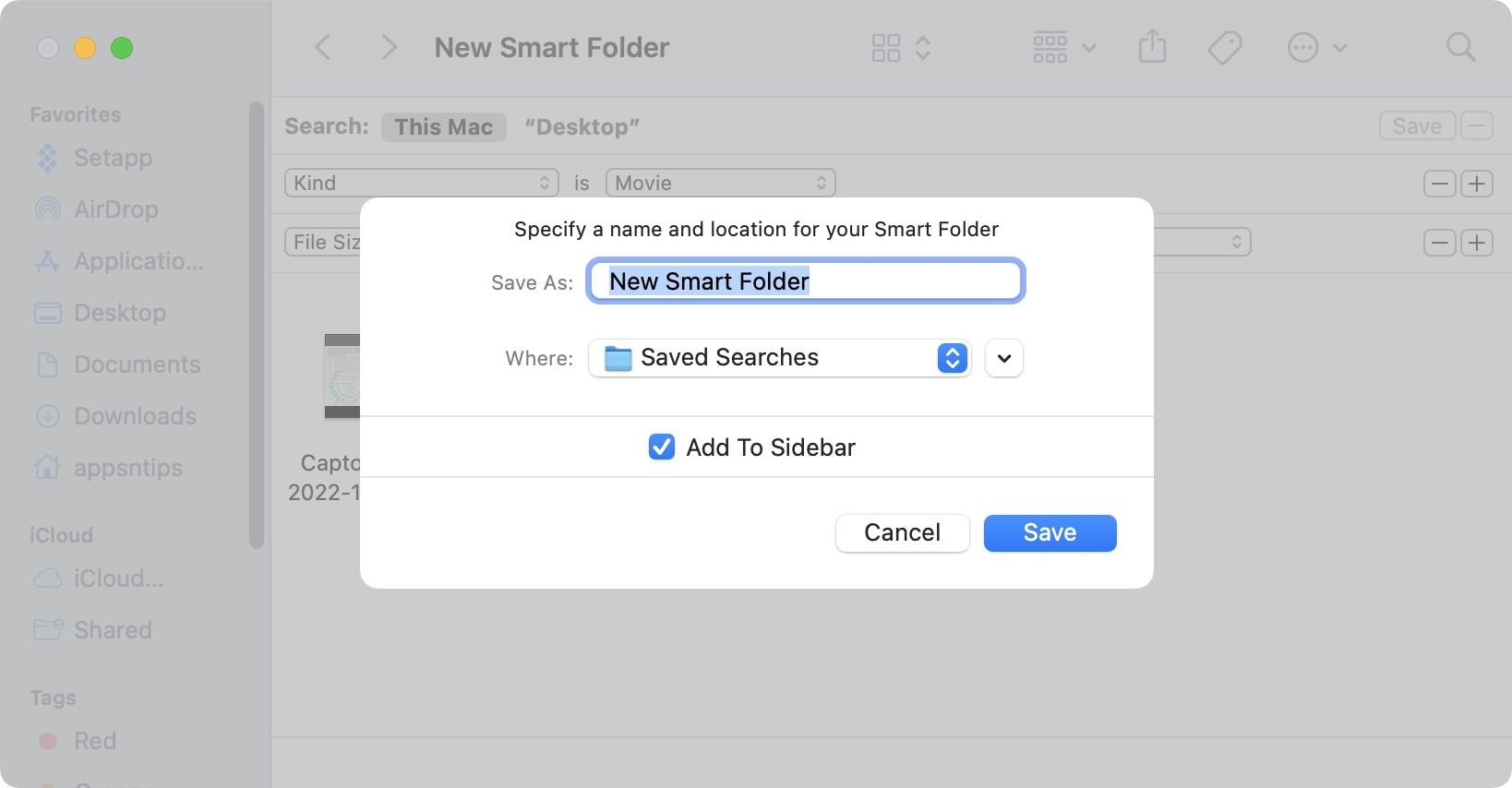Select the This Mac search scope
The image size is (1512, 788).
pyautogui.click(x=443, y=126)
